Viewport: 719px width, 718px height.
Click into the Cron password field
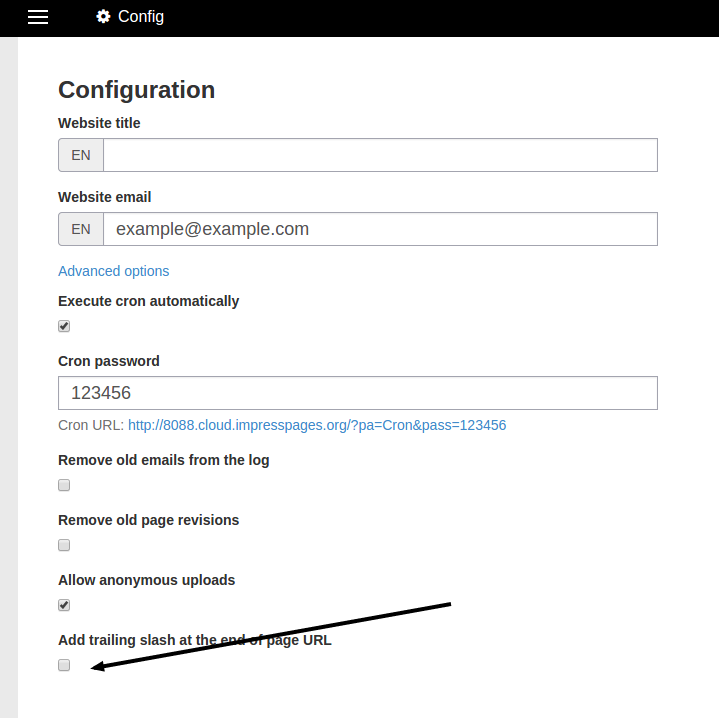pyautogui.click(x=358, y=393)
